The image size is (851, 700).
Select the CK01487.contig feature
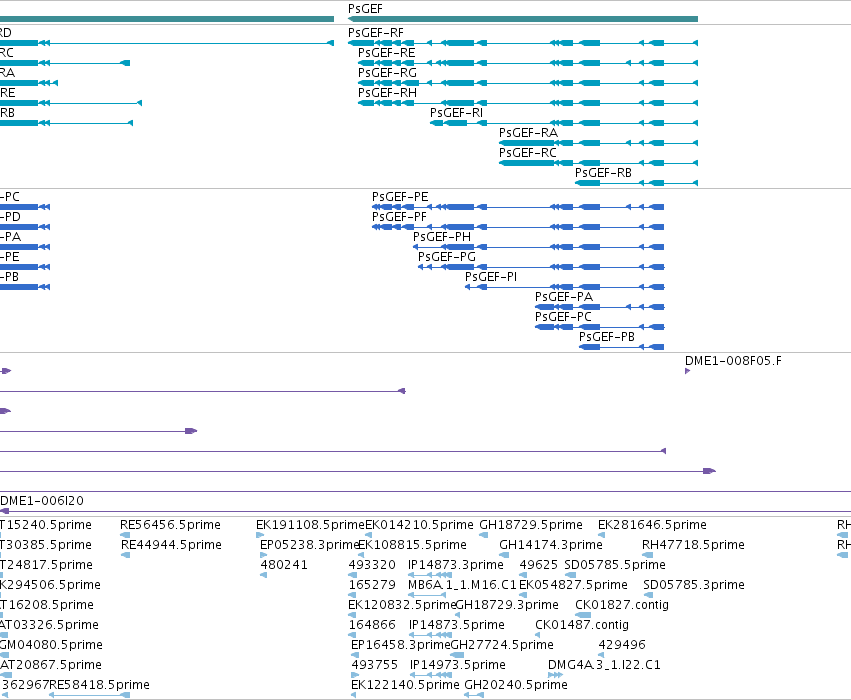582,625
